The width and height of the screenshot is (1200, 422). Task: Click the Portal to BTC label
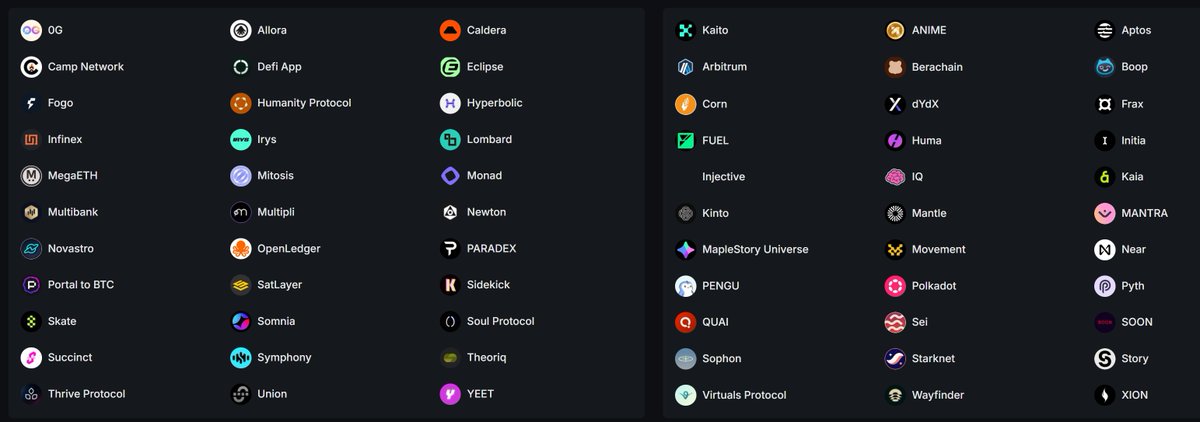click(81, 285)
